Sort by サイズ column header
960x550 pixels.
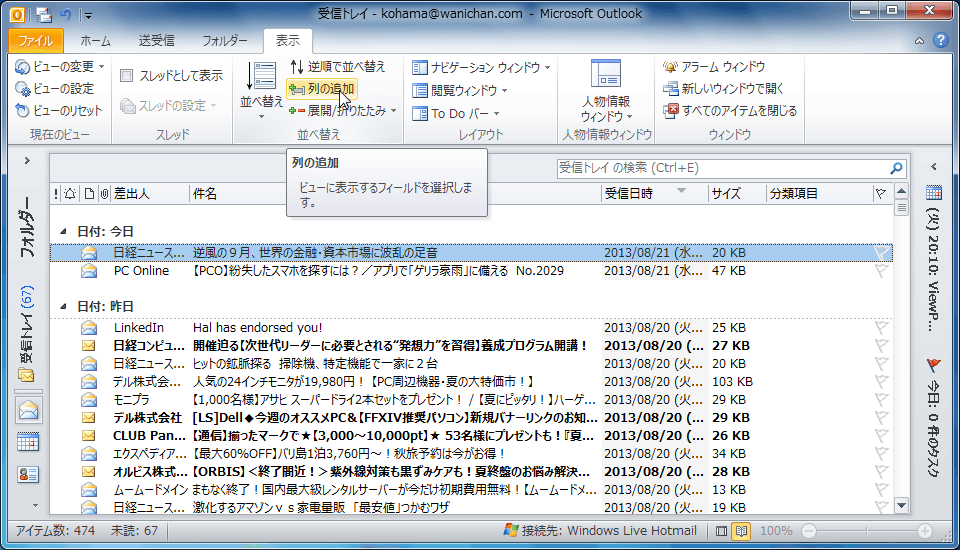click(x=737, y=194)
